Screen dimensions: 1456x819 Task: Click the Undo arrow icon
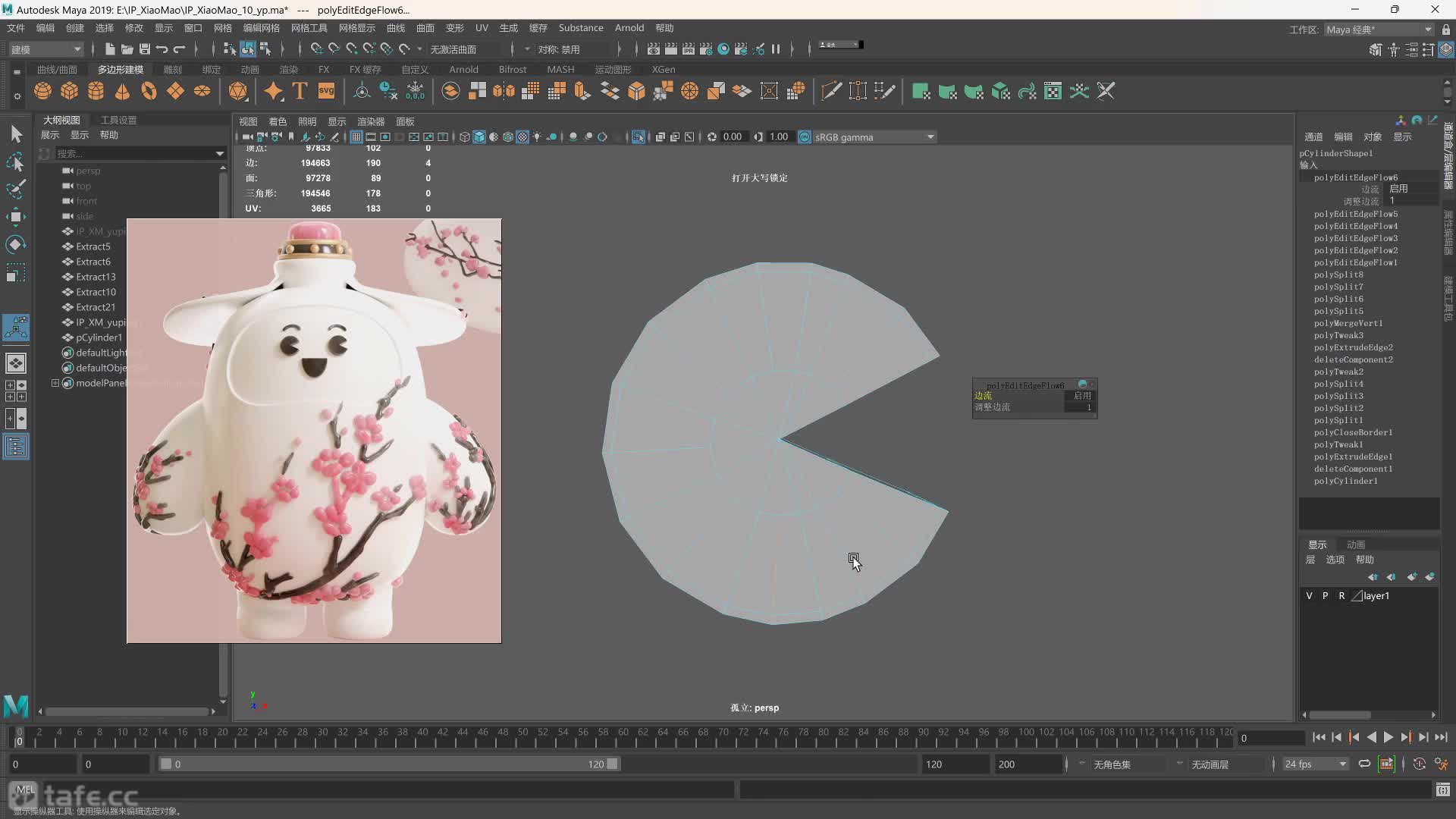[x=162, y=49]
